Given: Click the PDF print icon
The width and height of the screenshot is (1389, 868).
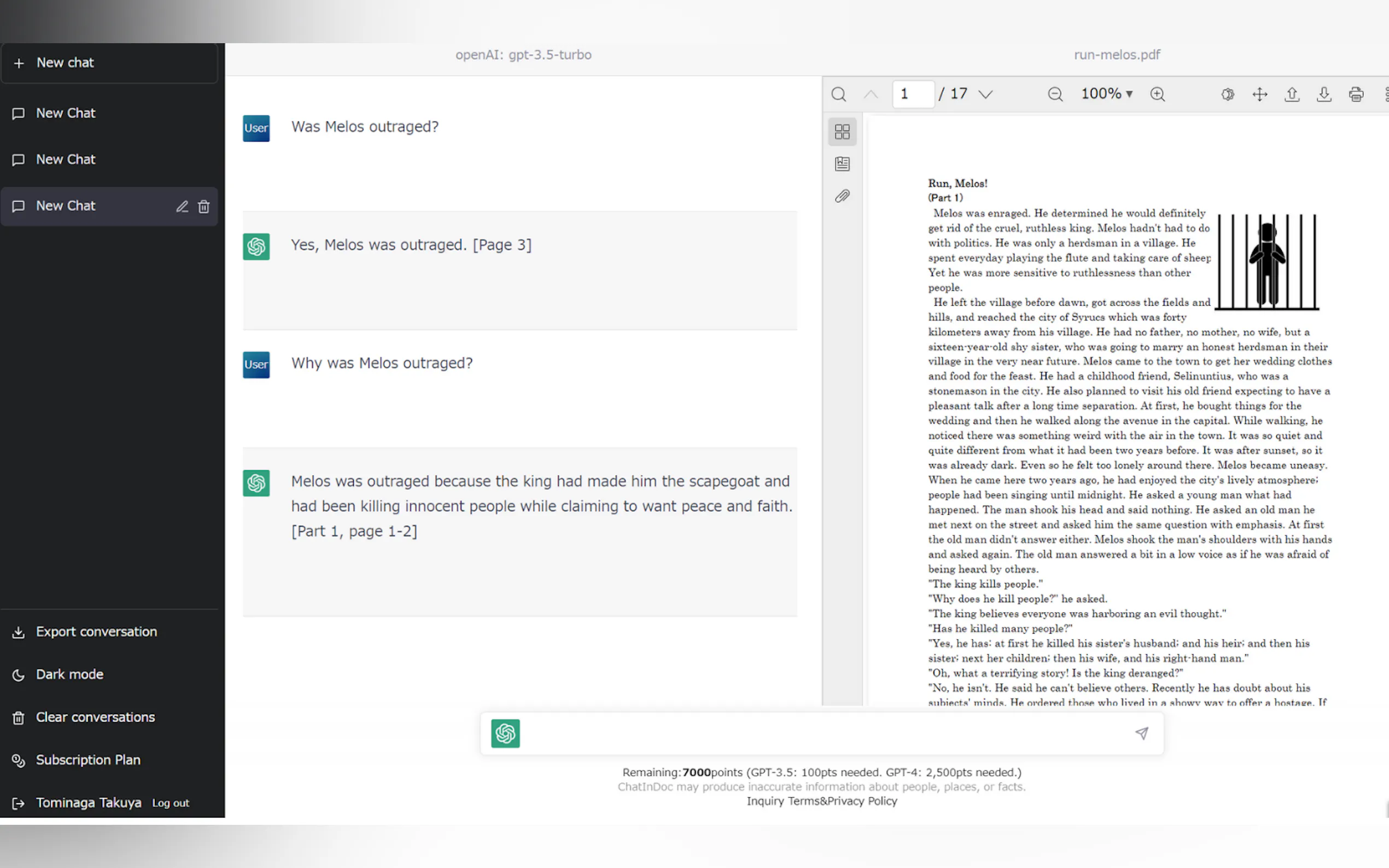Looking at the screenshot, I should 1356,94.
